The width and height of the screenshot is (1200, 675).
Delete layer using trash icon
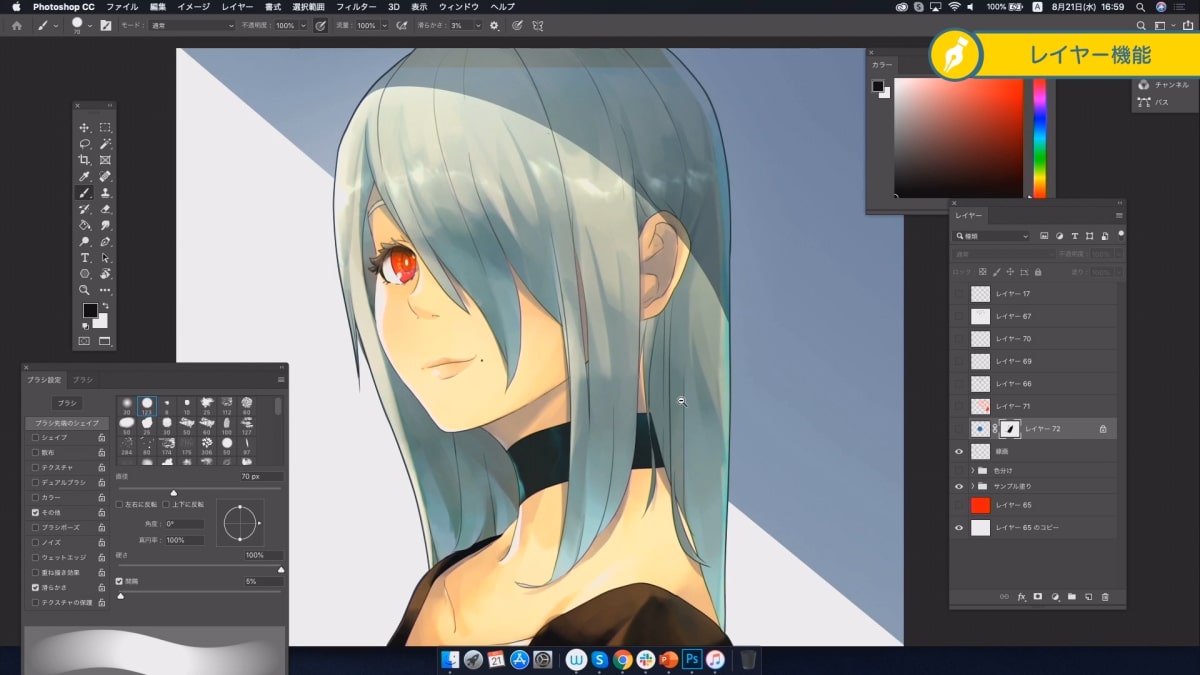tap(1105, 597)
